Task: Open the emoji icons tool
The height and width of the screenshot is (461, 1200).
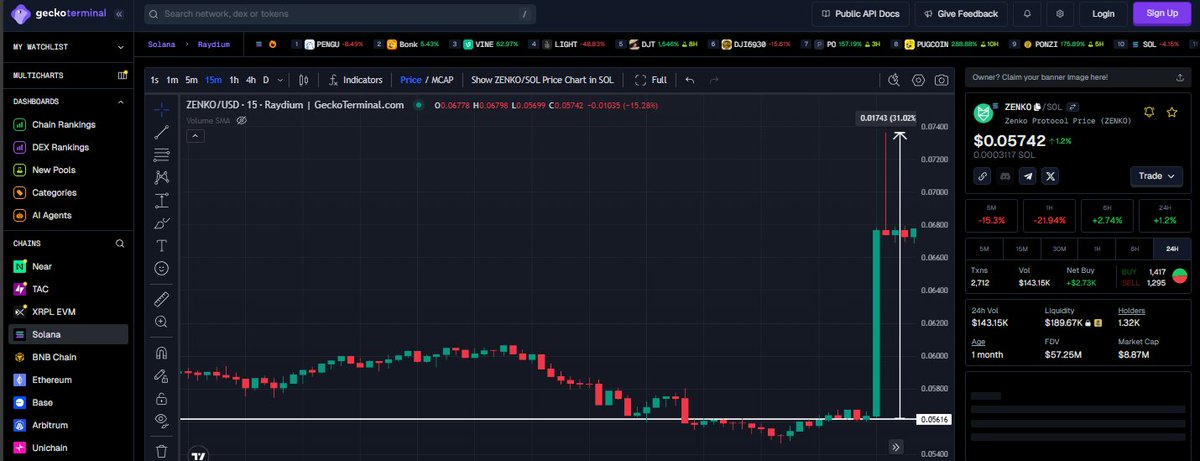Action: [161, 268]
